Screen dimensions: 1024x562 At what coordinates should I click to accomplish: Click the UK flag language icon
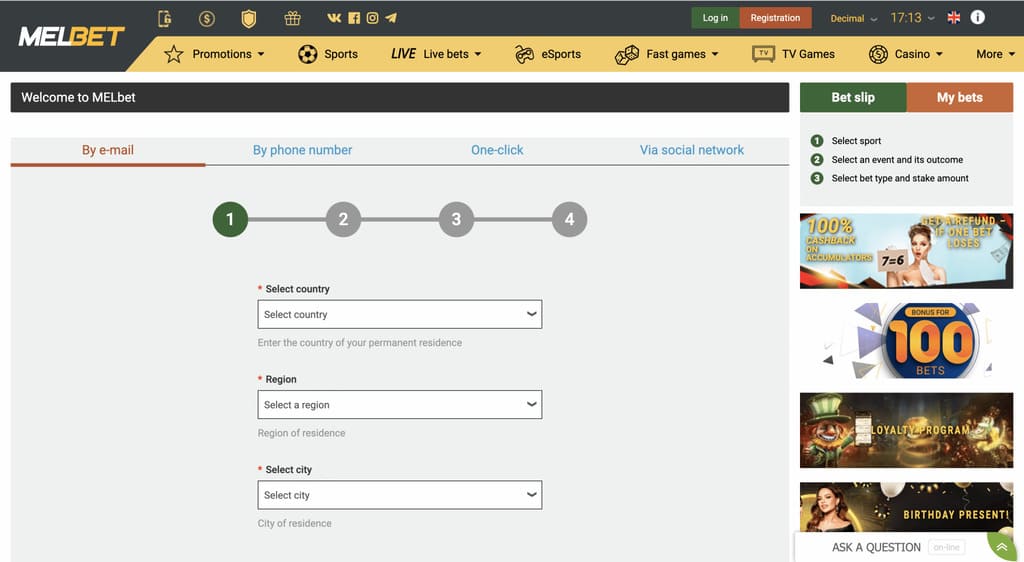click(953, 18)
